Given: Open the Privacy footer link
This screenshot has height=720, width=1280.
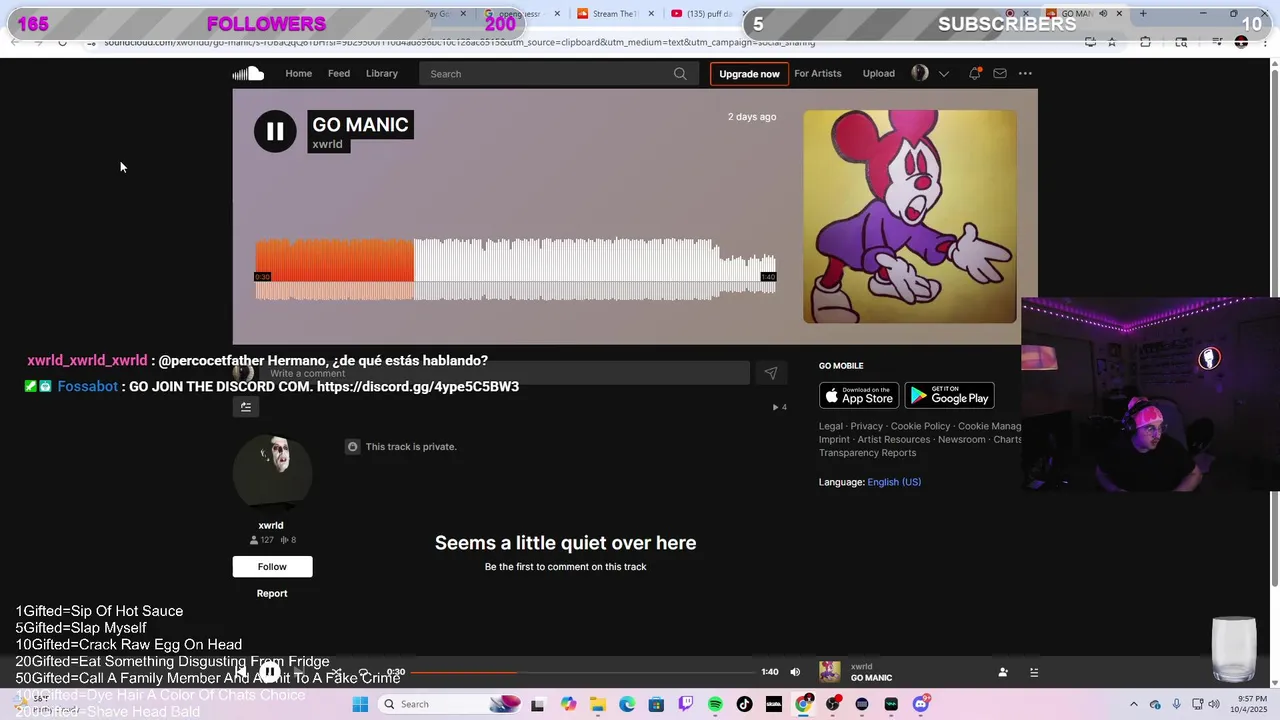Looking at the screenshot, I should [x=867, y=426].
